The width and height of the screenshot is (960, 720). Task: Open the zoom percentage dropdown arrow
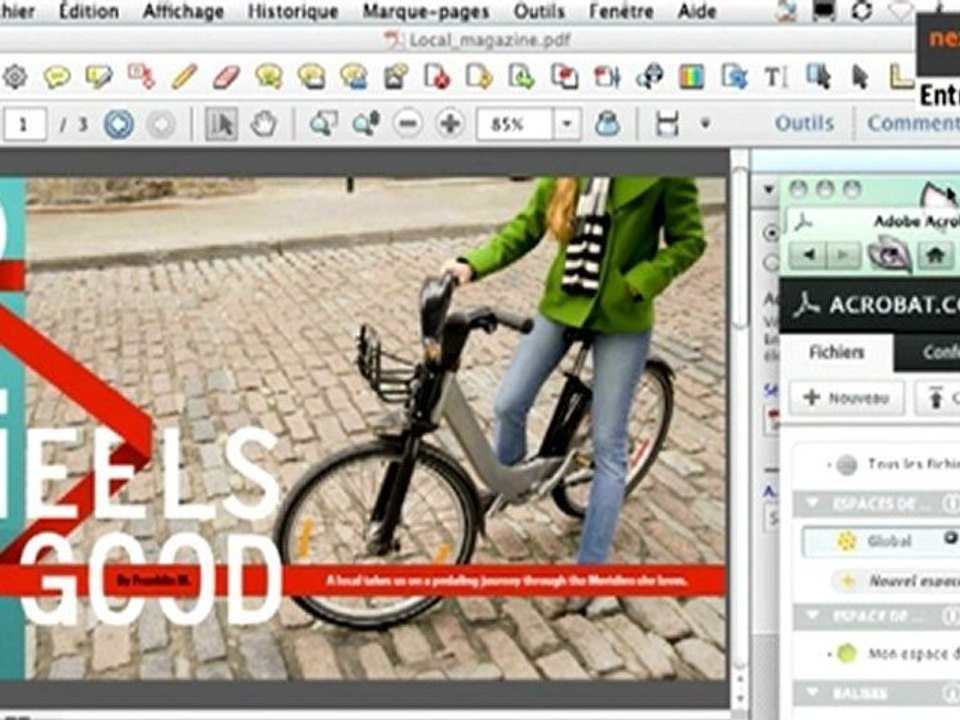coord(567,124)
